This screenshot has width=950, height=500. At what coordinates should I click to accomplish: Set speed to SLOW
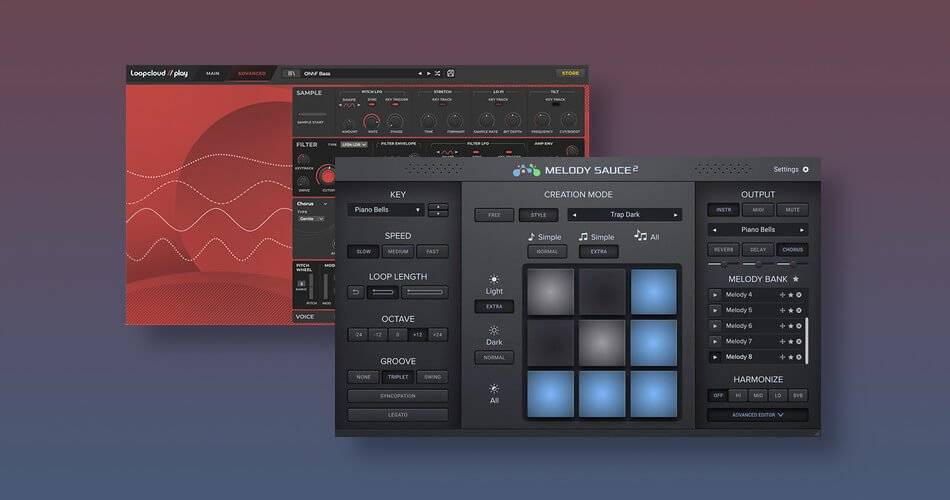(x=364, y=252)
